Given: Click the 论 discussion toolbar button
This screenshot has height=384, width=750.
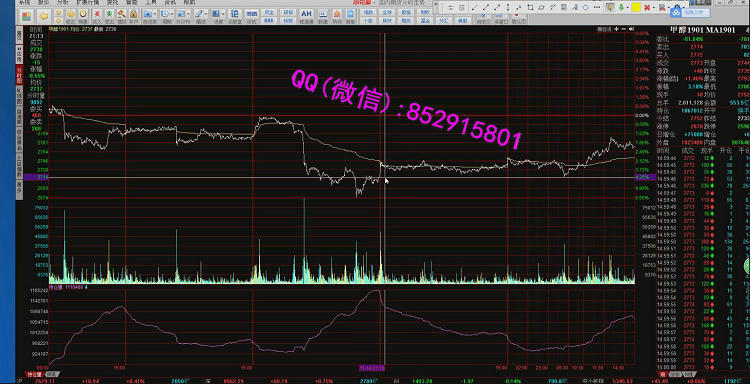Looking at the screenshot, I should point(234,13).
